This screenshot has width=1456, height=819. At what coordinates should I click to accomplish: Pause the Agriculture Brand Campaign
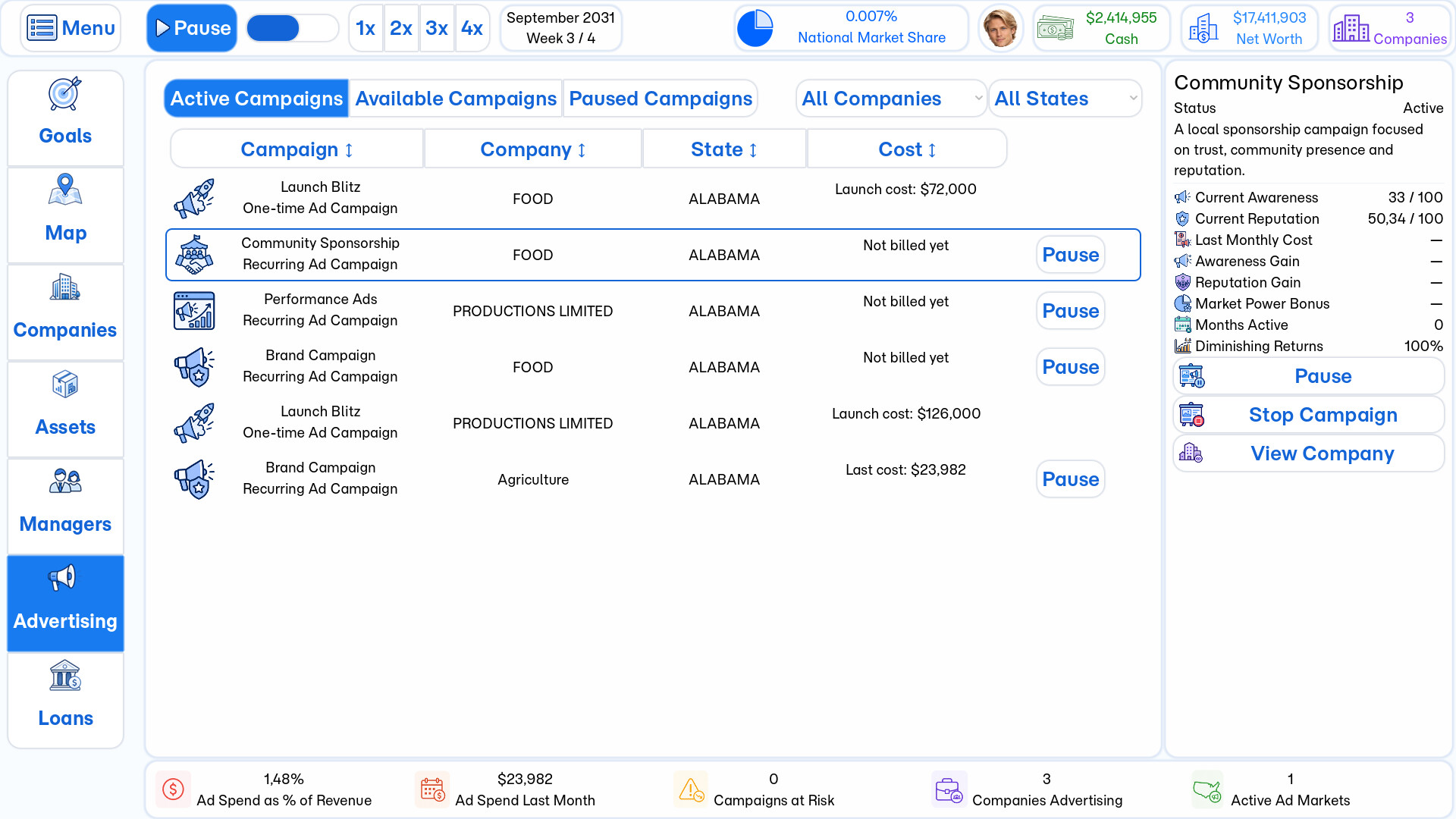pos(1070,479)
